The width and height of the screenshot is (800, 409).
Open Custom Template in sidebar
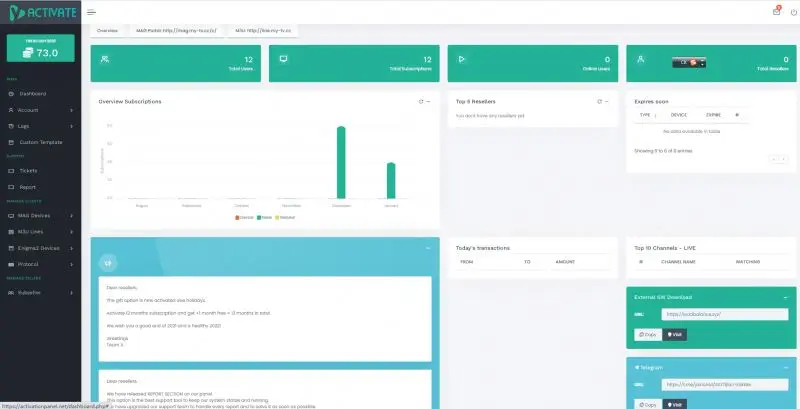point(40,142)
